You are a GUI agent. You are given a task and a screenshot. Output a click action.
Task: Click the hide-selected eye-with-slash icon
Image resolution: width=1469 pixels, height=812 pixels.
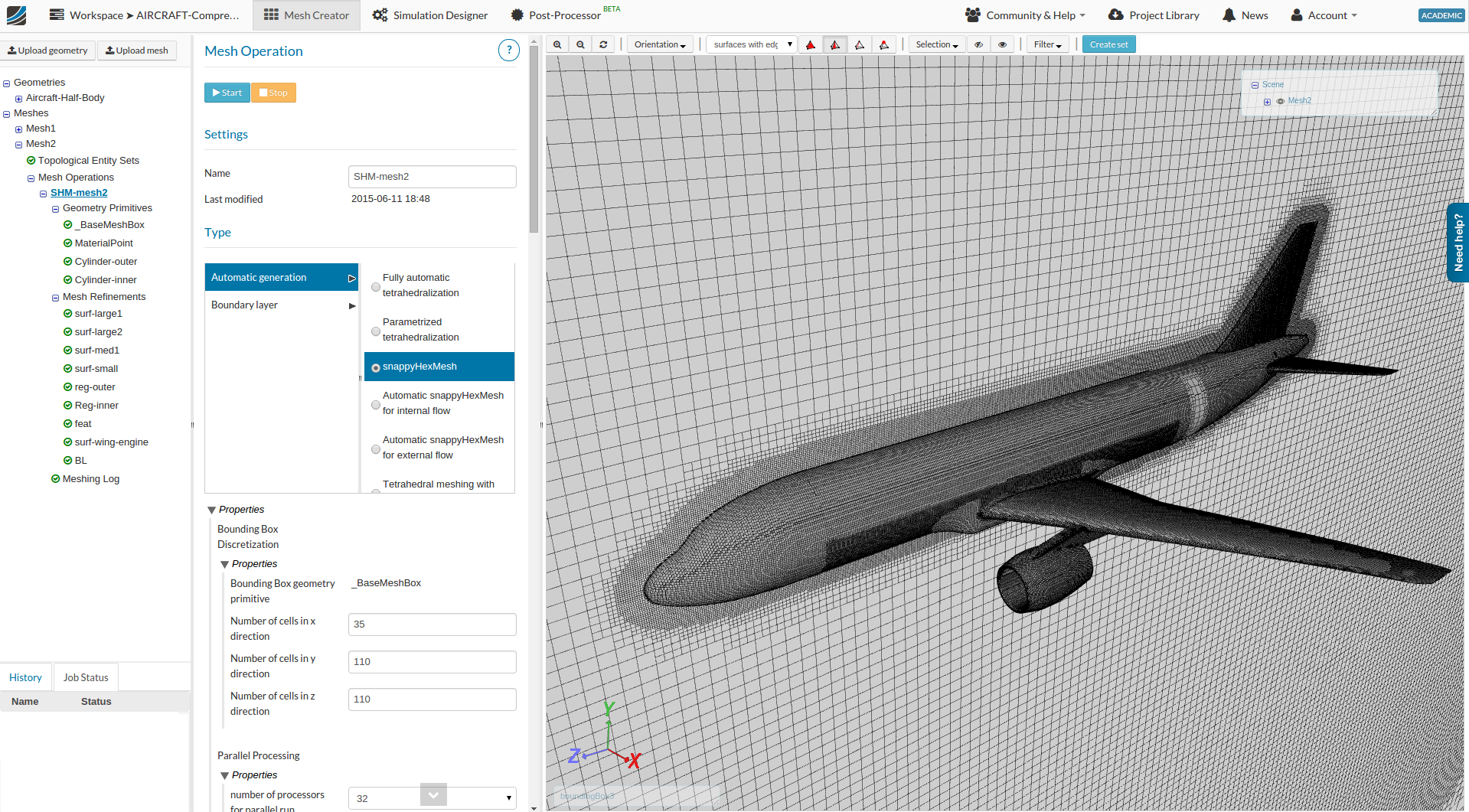(x=978, y=44)
